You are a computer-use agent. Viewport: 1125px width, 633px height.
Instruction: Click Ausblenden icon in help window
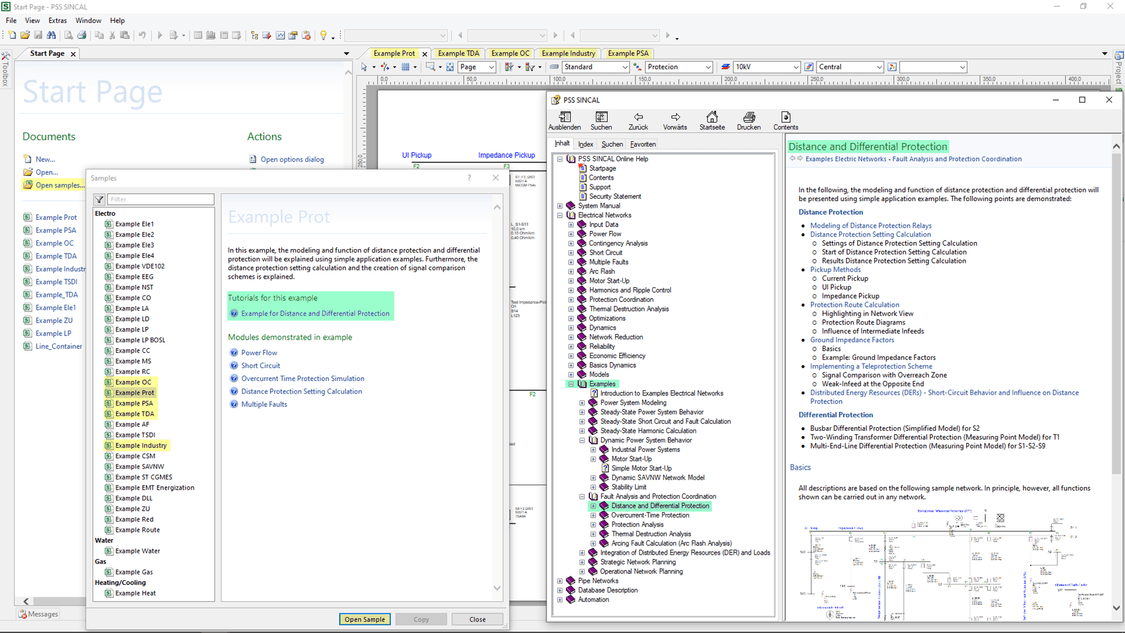[x=565, y=121]
